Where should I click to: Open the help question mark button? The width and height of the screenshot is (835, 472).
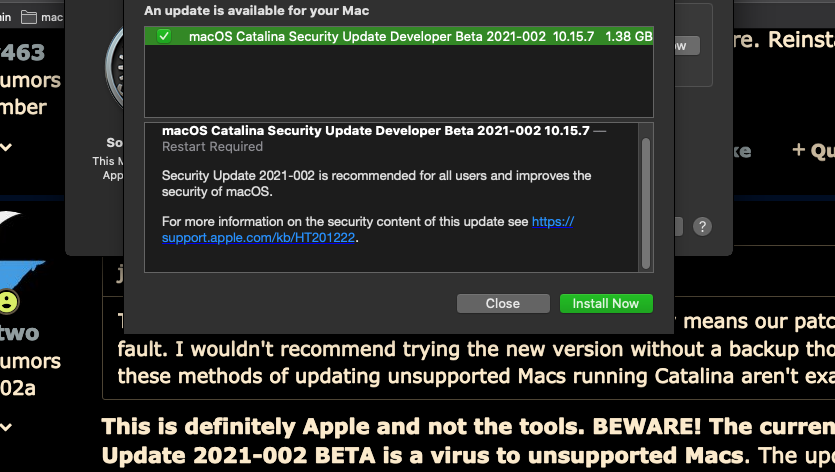pyautogui.click(x=702, y=226)
